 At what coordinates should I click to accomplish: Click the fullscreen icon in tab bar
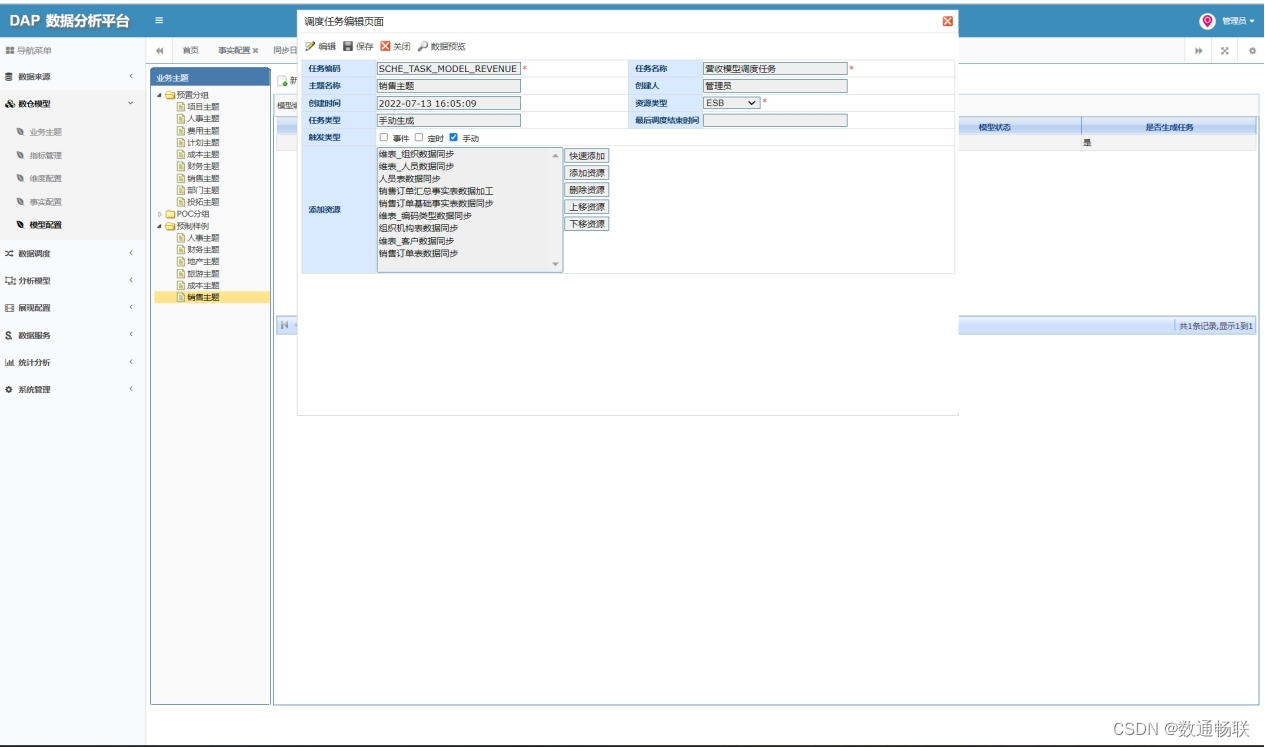1225,50
